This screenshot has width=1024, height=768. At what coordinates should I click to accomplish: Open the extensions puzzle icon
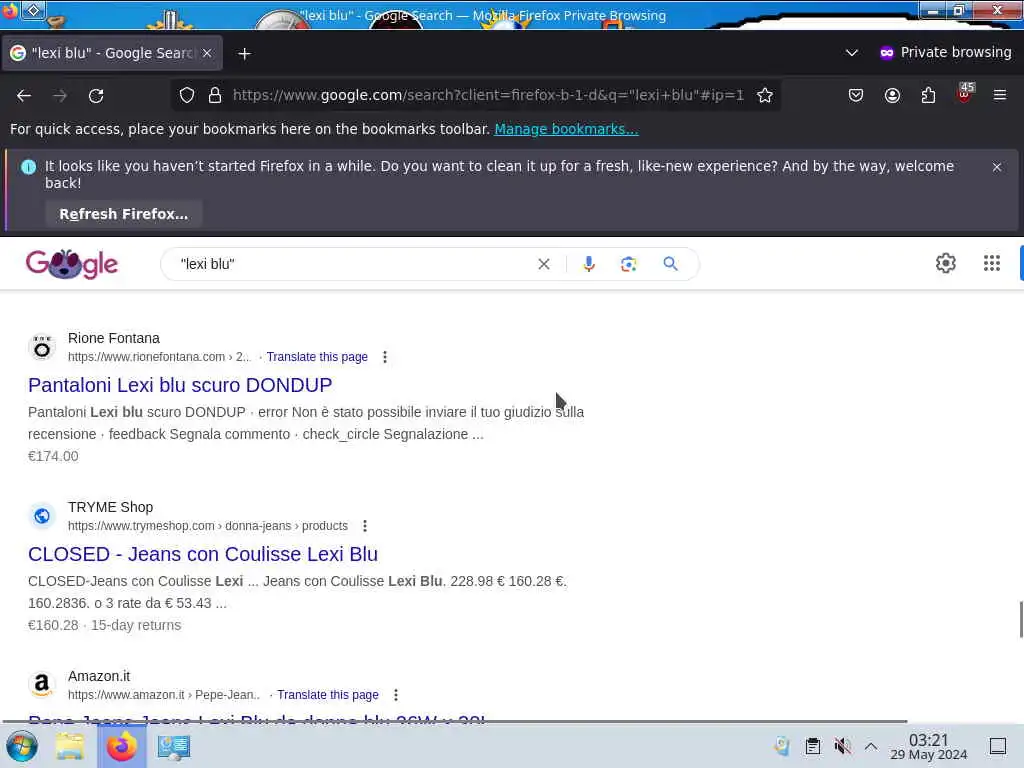point(928,95)
